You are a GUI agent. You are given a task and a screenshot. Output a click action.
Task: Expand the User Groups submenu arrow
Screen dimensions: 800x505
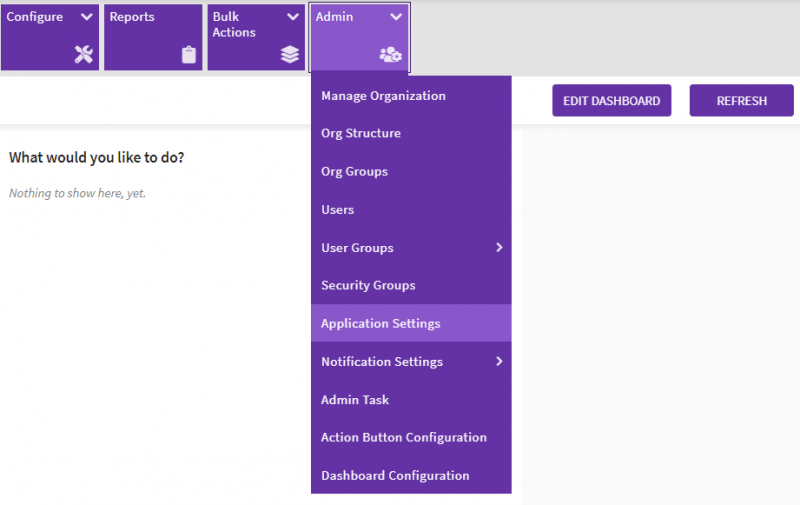pos(499,248)
